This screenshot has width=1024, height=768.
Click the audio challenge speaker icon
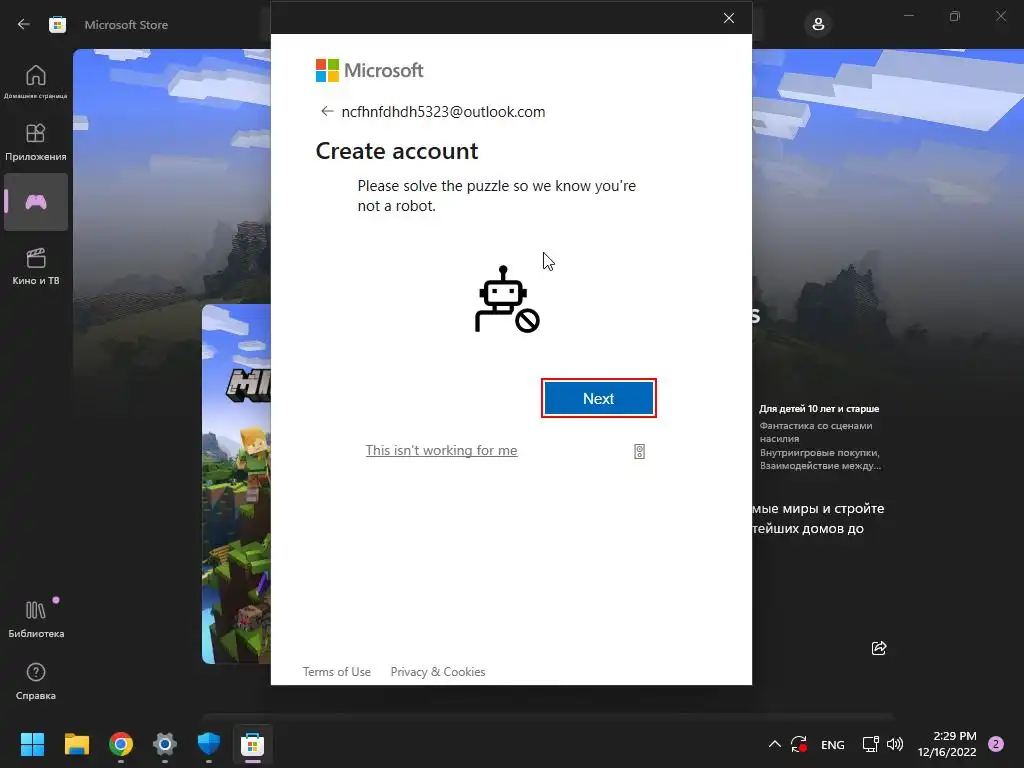tap(639, 451)
